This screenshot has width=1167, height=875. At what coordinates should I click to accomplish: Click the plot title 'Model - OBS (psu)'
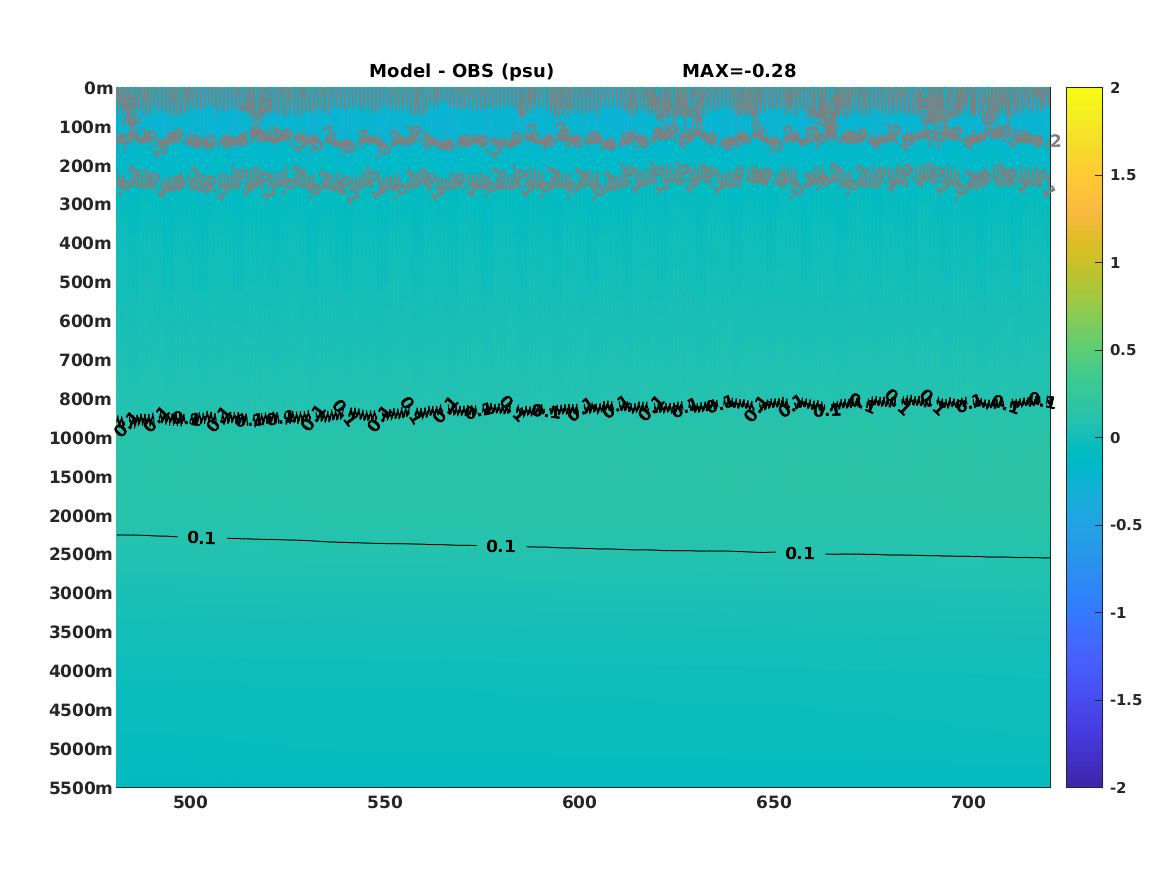(461, 71)
